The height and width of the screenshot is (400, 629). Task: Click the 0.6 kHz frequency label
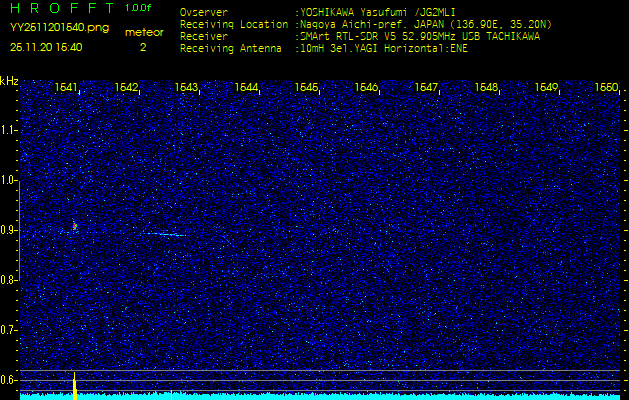click(x=8, y=380)
